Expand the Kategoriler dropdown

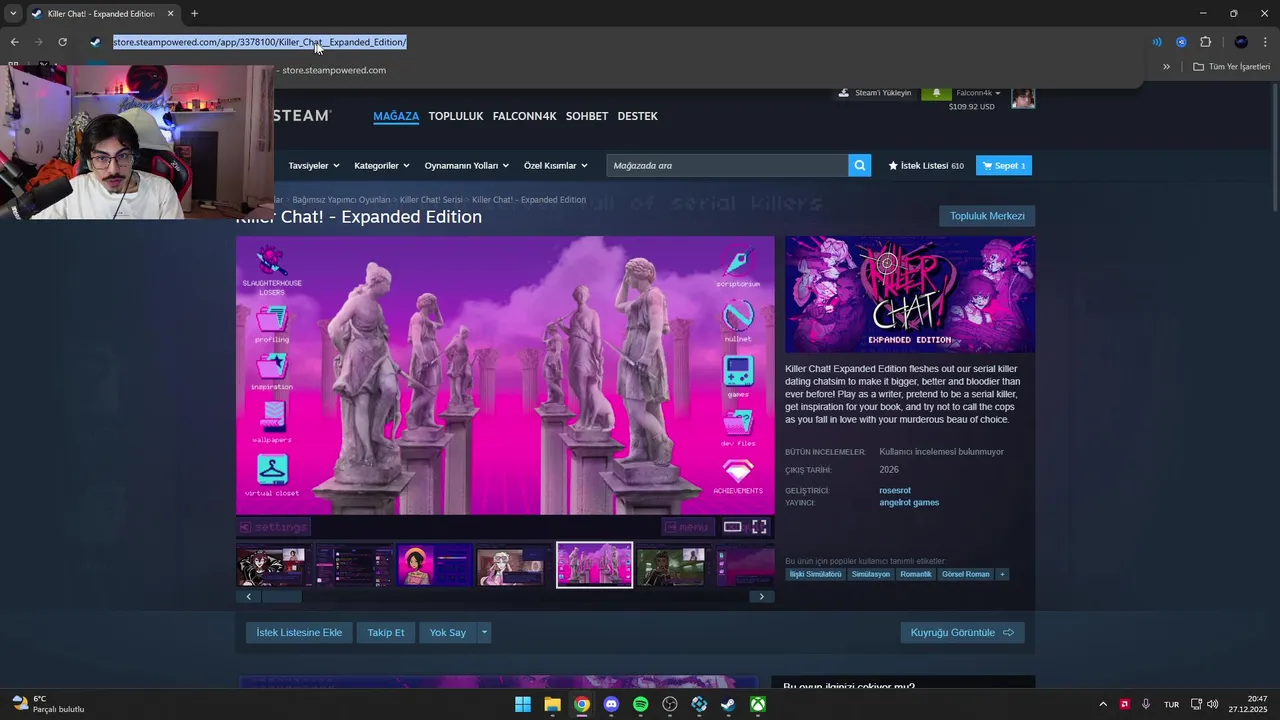coord(382,165)
